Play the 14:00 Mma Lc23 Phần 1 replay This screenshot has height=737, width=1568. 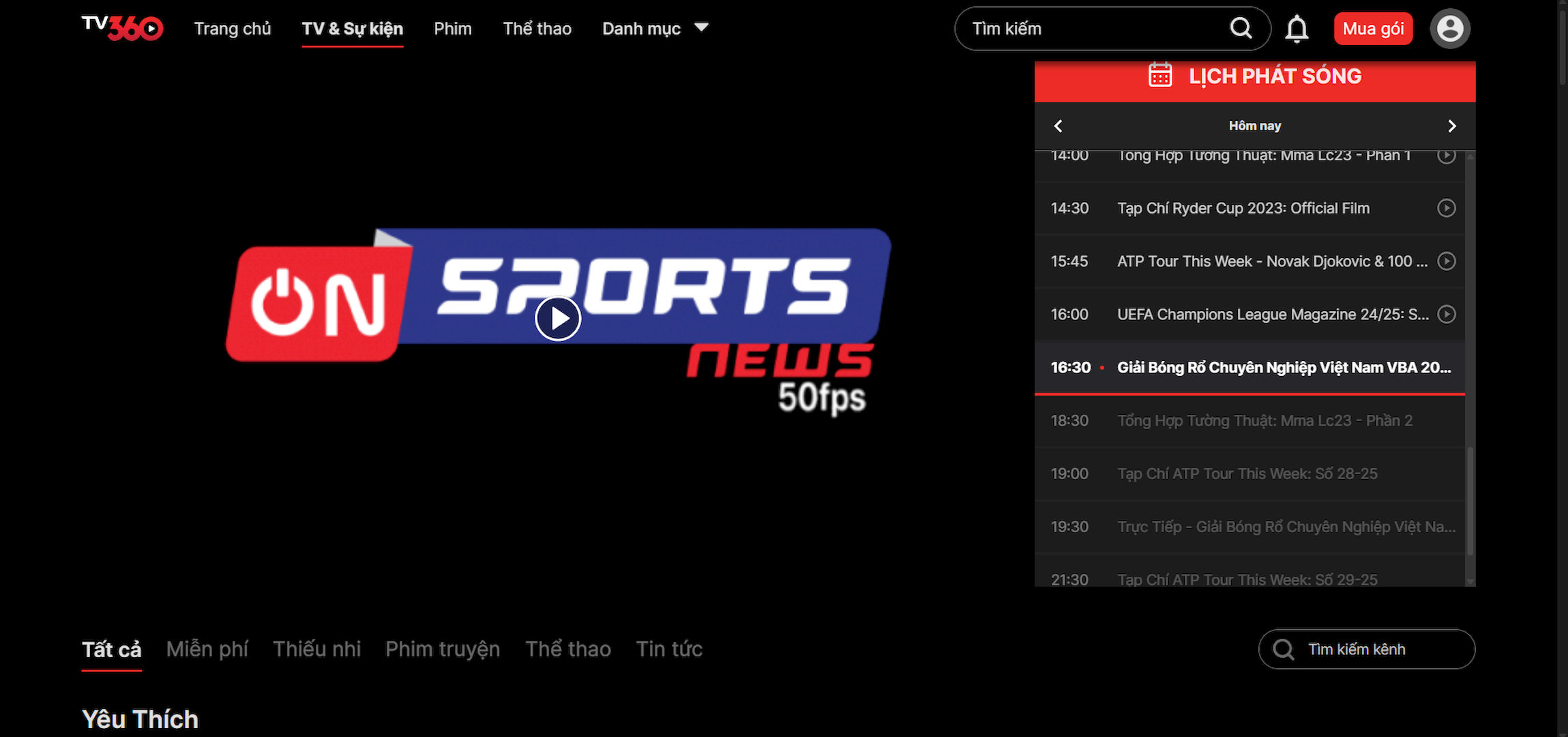click(x=1446, y=156)
